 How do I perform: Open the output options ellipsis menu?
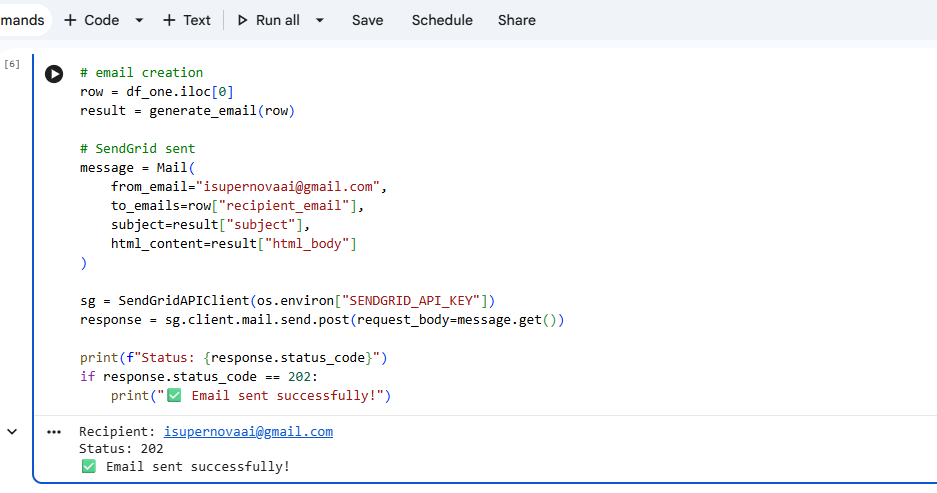54,432
